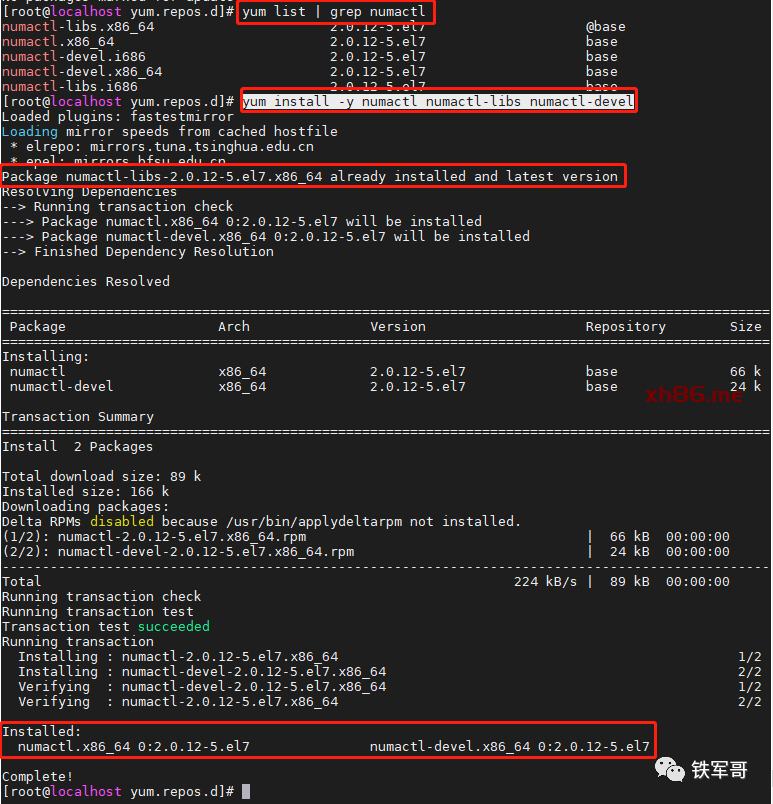Image resolution: width=773 pixels, height=804 pixels.
Task: Click the 'Version' column header
Action: click(x=397, y=327)
